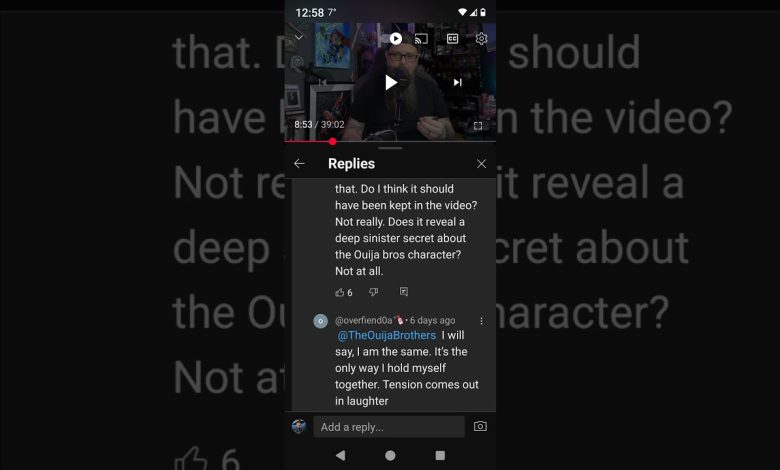Close the Replies panel

(481, 164)
